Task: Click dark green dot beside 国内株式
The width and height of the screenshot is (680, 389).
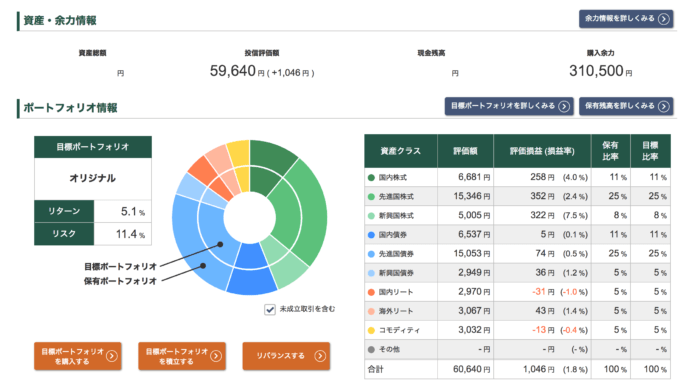Action: pyautogui.click(x=371, y=178)
